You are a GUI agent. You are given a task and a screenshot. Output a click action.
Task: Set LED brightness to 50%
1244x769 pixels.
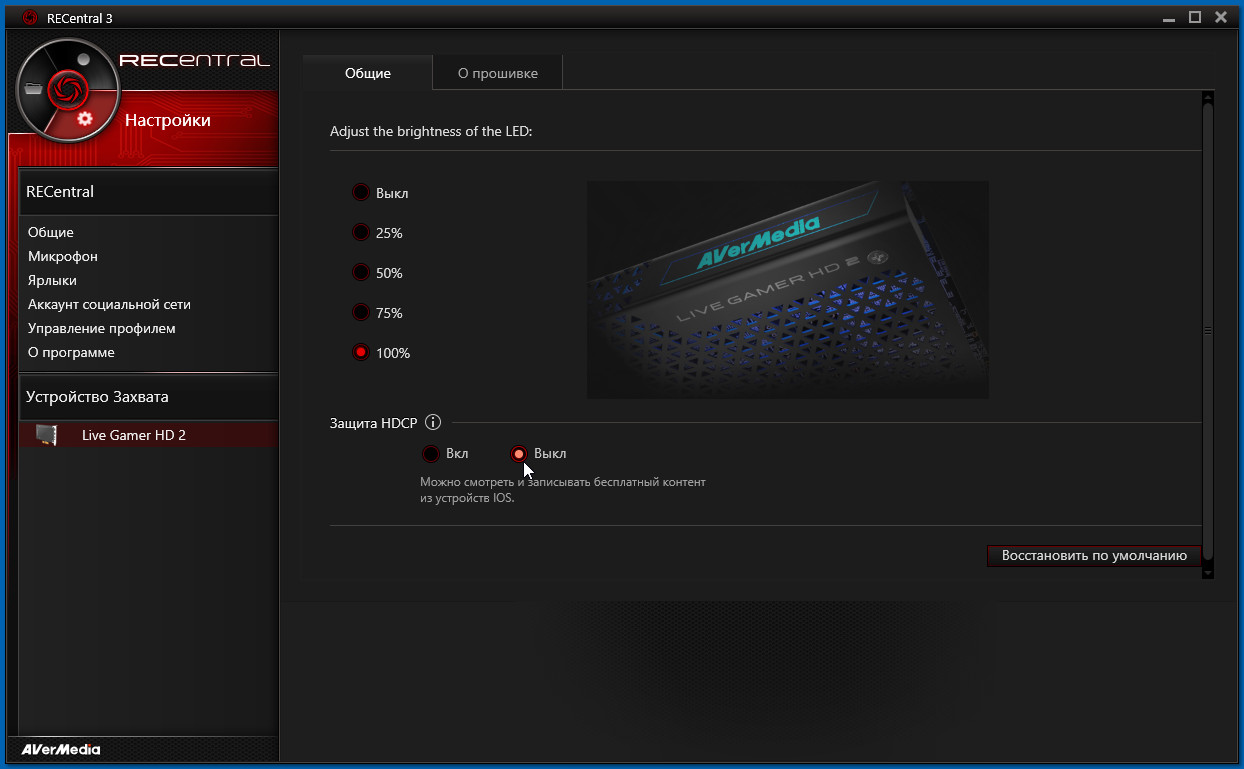tap(361, 272)
